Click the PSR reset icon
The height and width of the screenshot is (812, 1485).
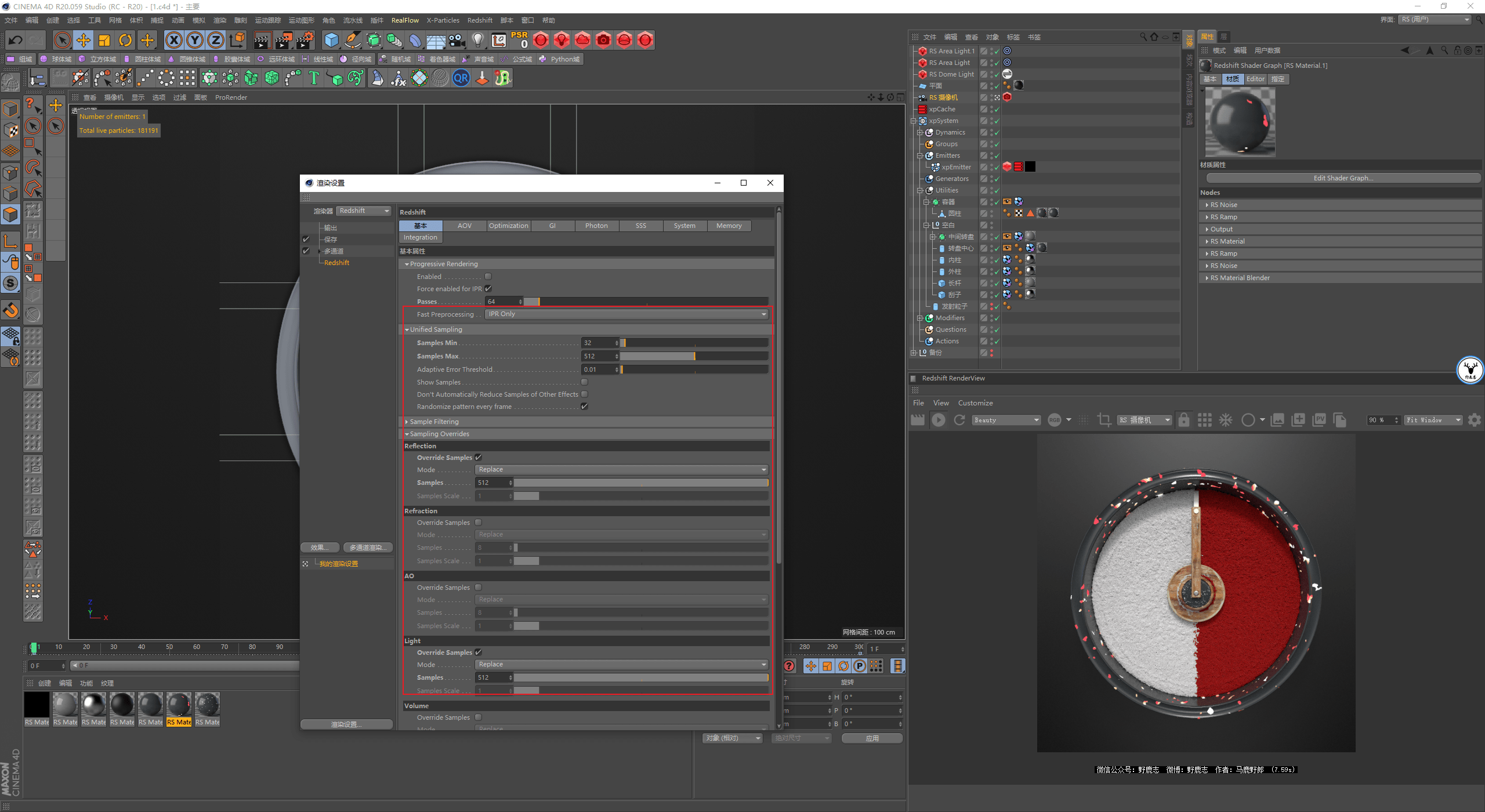pos(520,40)
